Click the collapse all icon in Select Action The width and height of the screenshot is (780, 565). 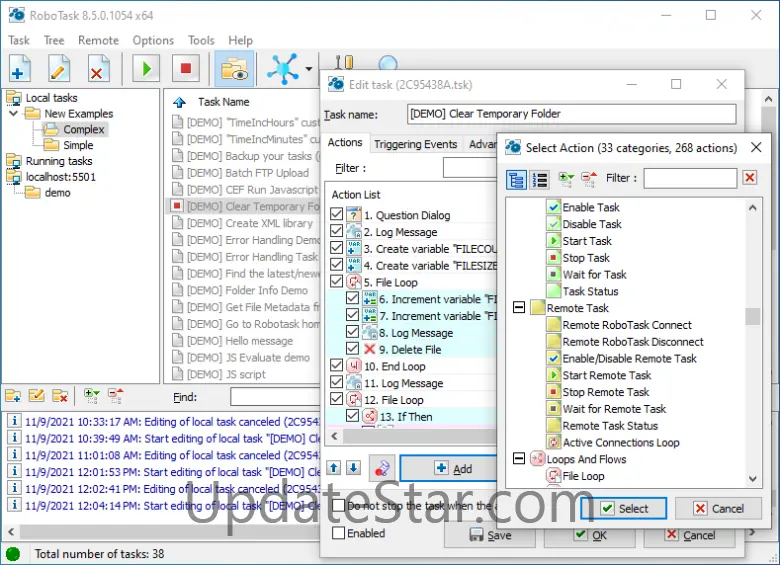point(589,179)
